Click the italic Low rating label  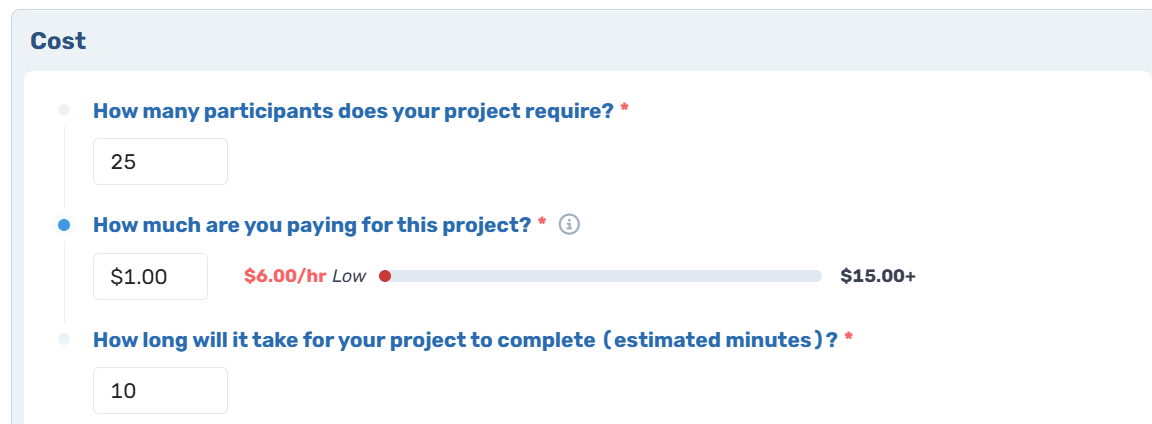pyautogui.click(x=349, y=276)
